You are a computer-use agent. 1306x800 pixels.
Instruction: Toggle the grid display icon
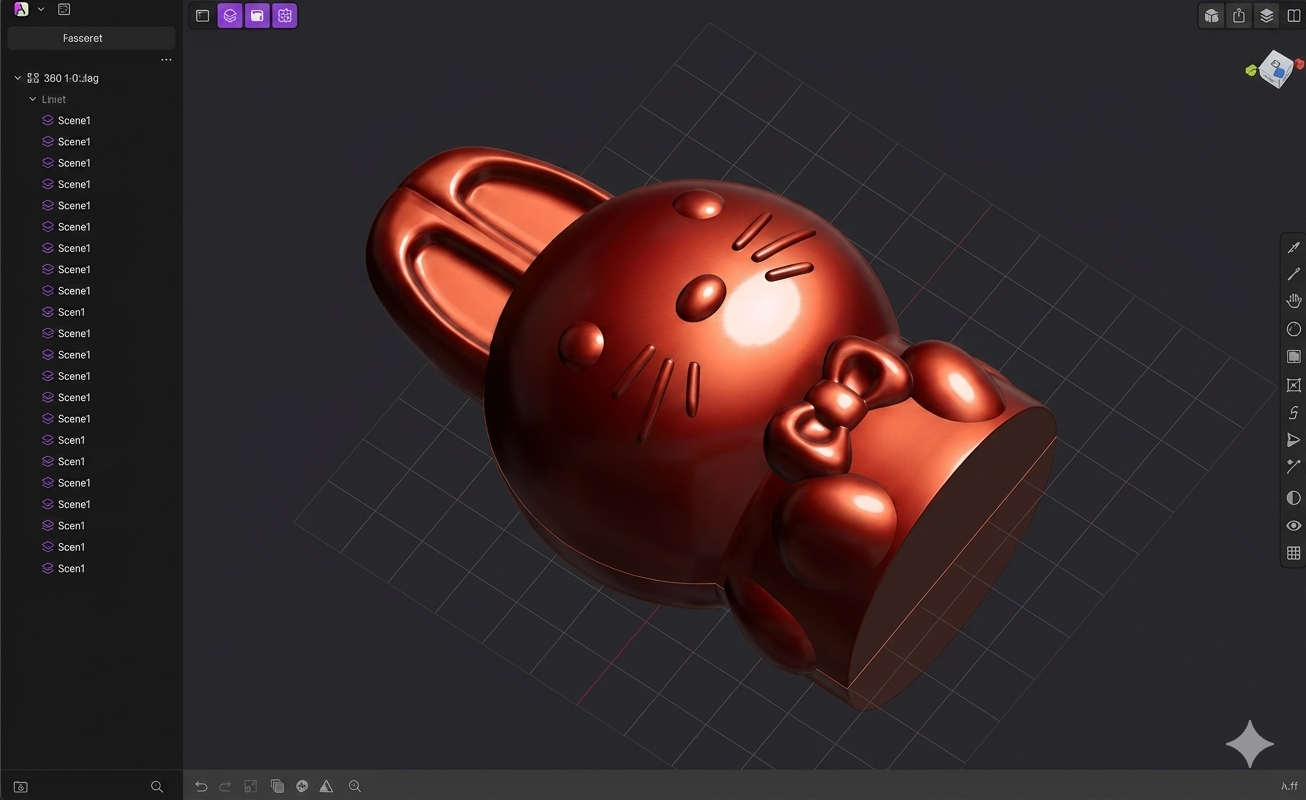tap(1294, 553)
